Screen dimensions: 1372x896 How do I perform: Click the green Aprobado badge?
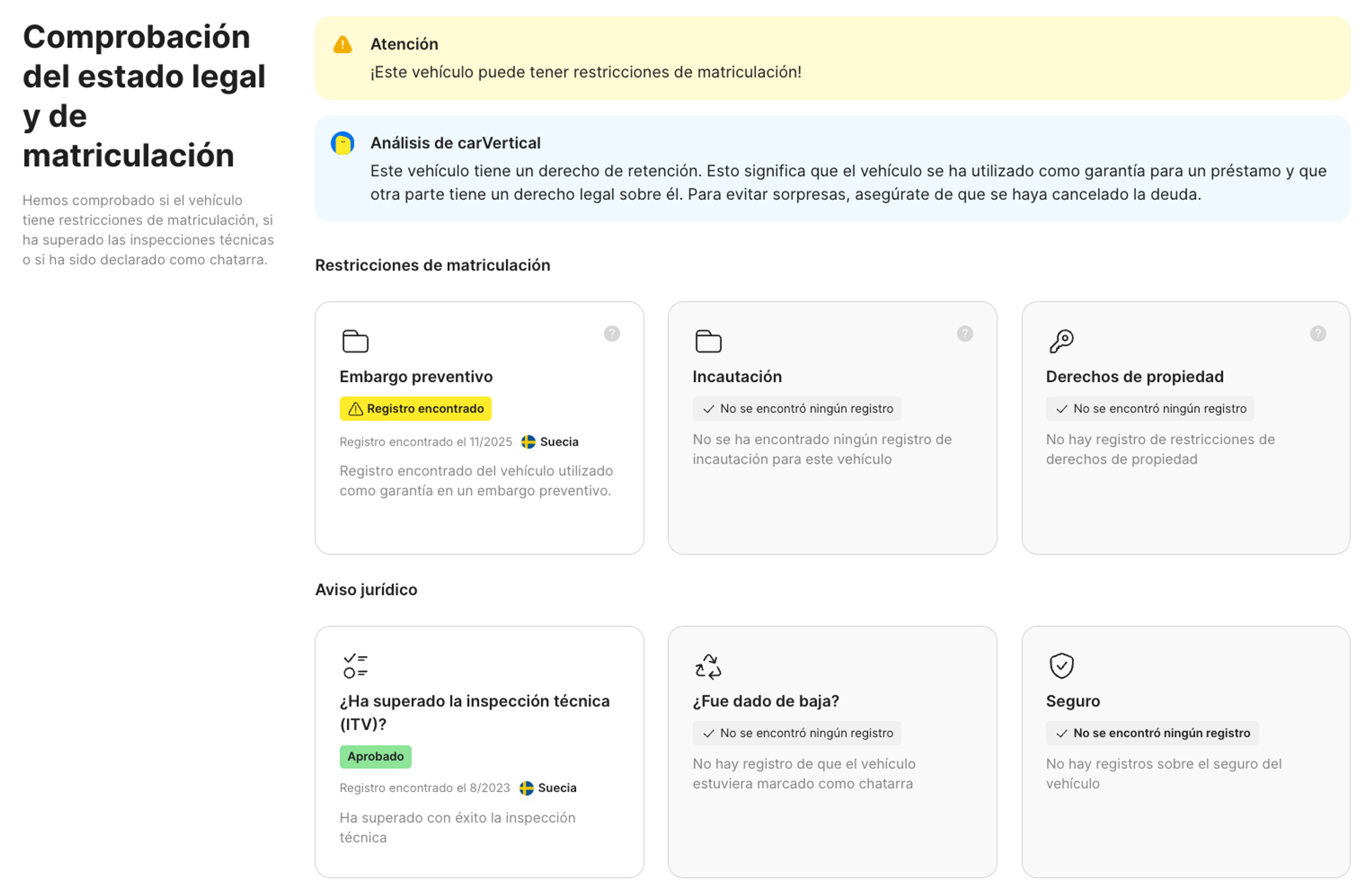[375, 757]
